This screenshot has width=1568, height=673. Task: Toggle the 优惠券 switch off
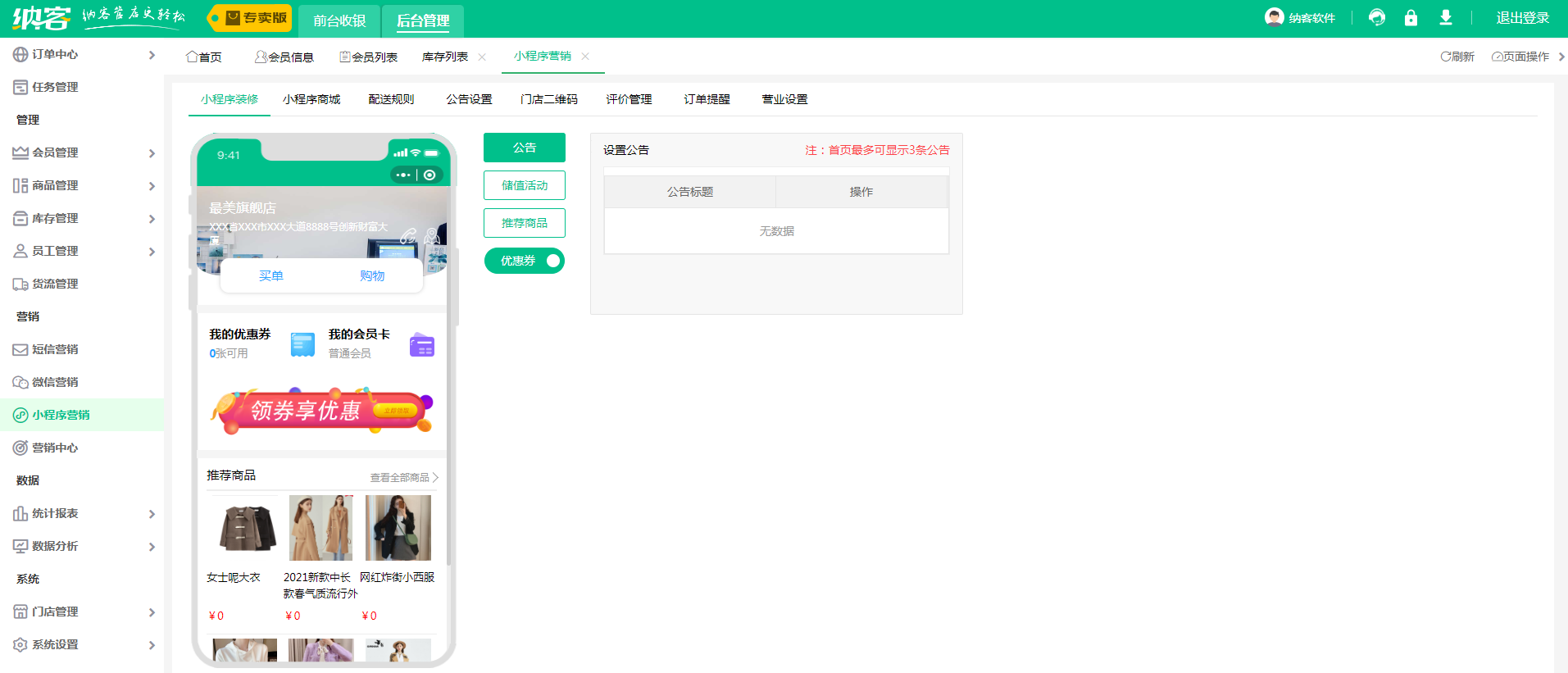tap(525, 261)
